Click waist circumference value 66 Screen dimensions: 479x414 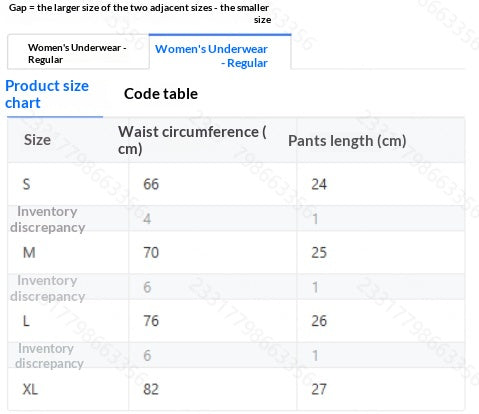coord(151,184)
